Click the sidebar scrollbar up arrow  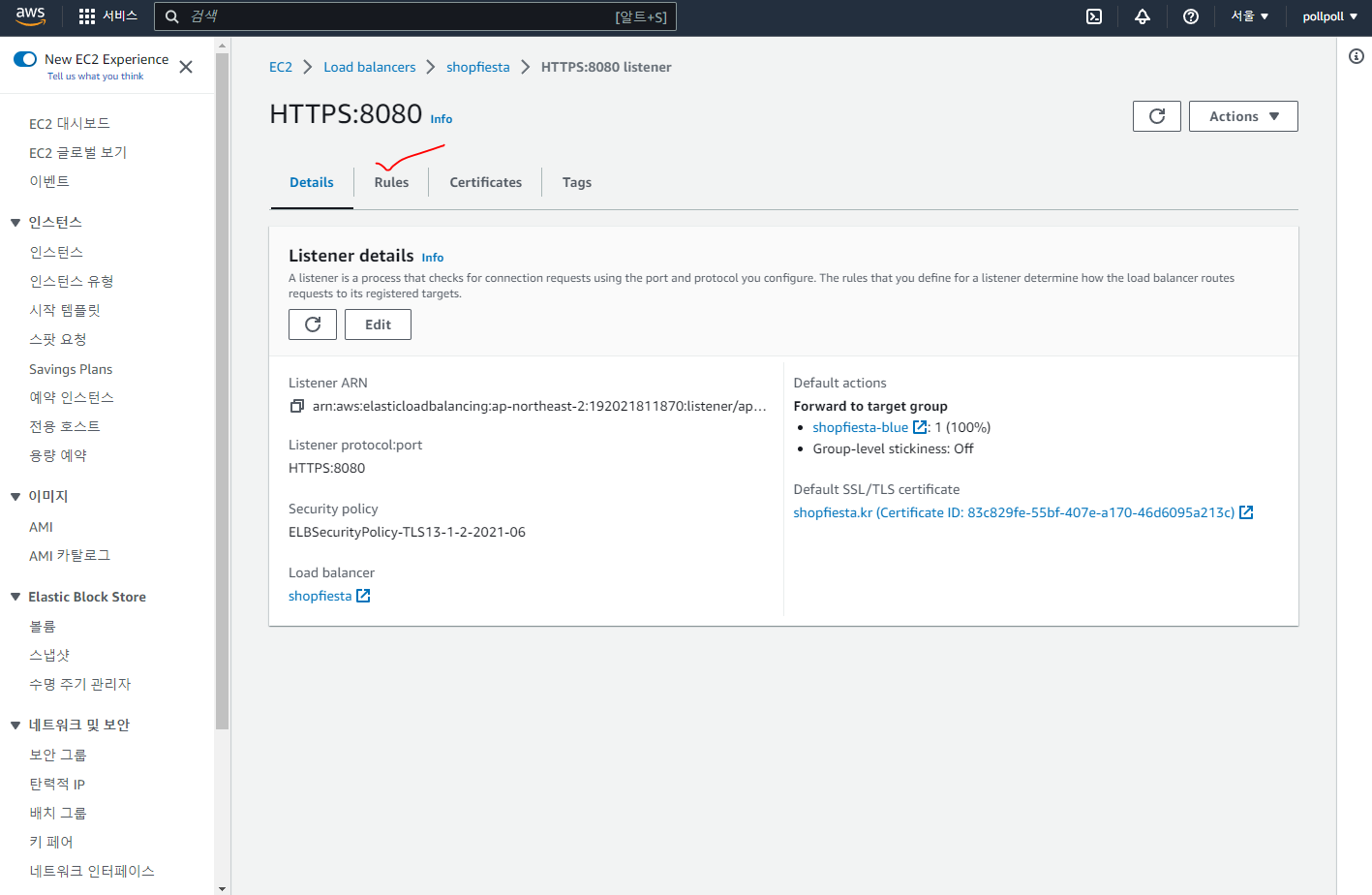pyautogui.click(x=223, y=46)
